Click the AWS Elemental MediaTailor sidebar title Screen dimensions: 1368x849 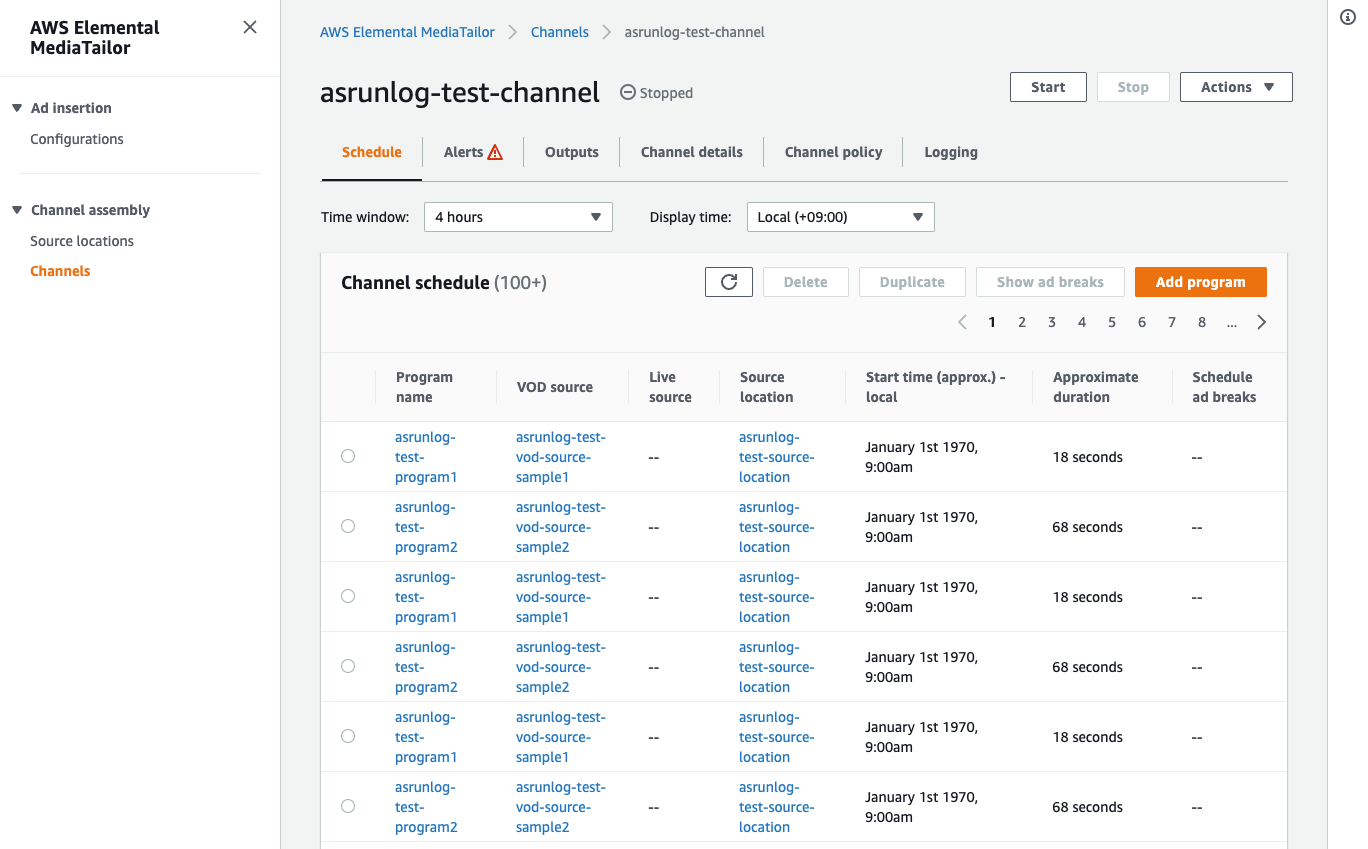[x=95, y=38]
